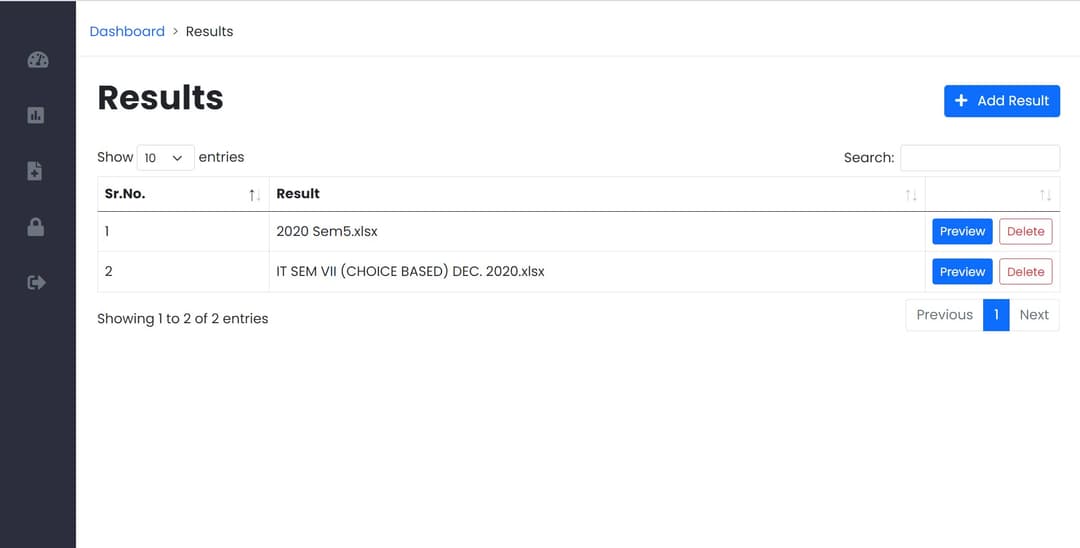Delete the 2020 Sem5.xlsx result

(1025, 232)
